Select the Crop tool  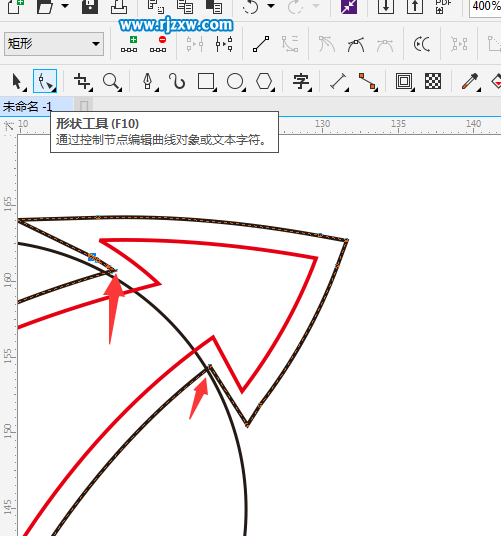(x=83, y=81)
